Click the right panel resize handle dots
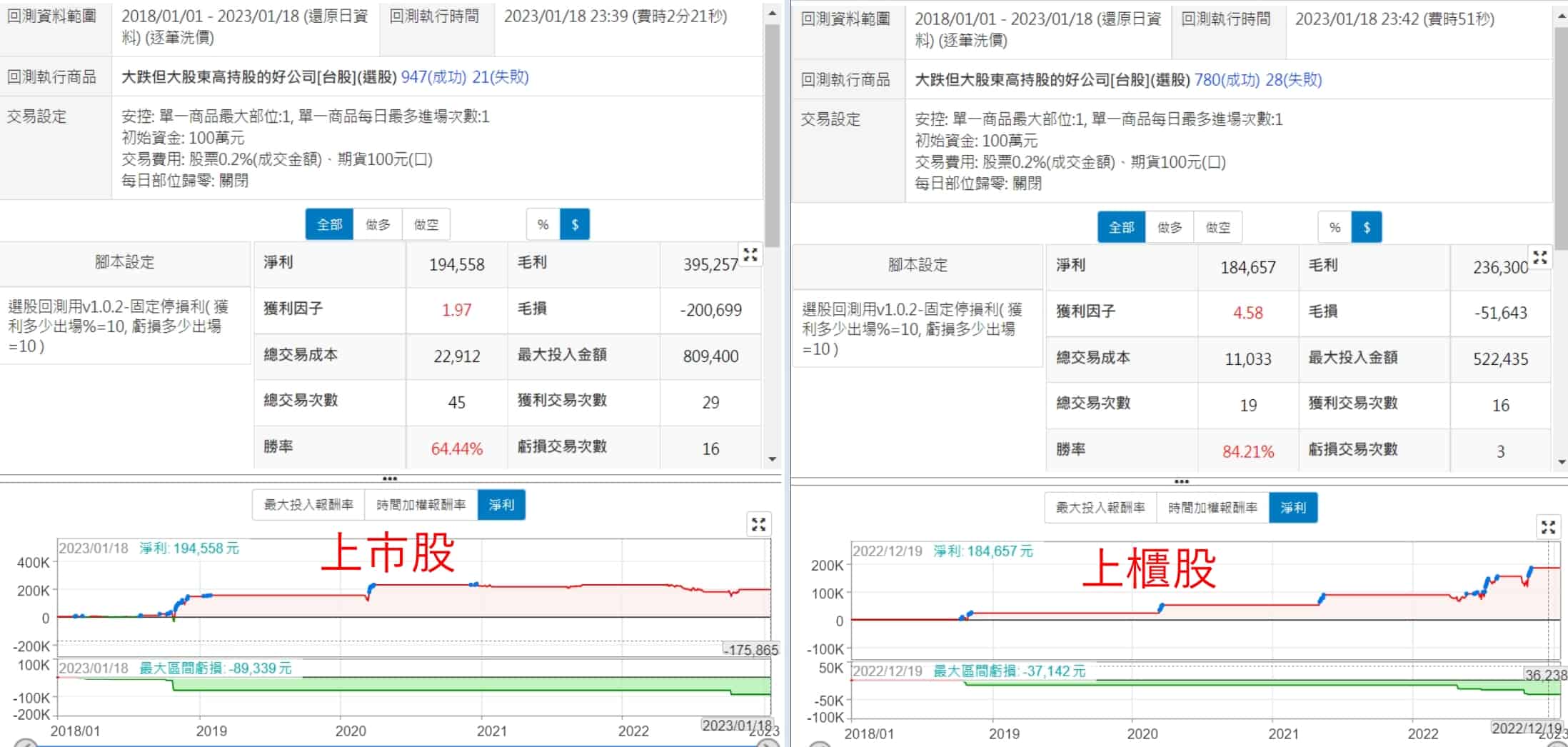Screen dimensions: 1568x747 [x=1181, y=482]
